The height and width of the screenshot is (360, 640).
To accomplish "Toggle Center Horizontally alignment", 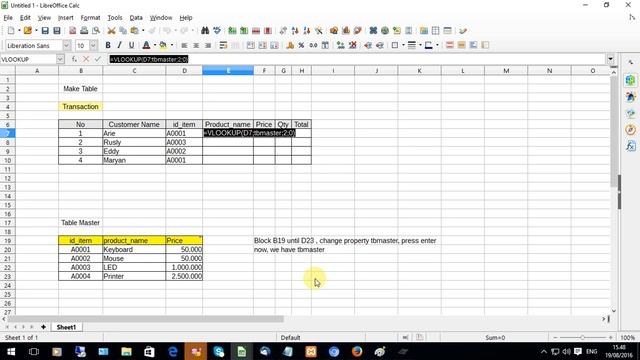I will (196, 45).
